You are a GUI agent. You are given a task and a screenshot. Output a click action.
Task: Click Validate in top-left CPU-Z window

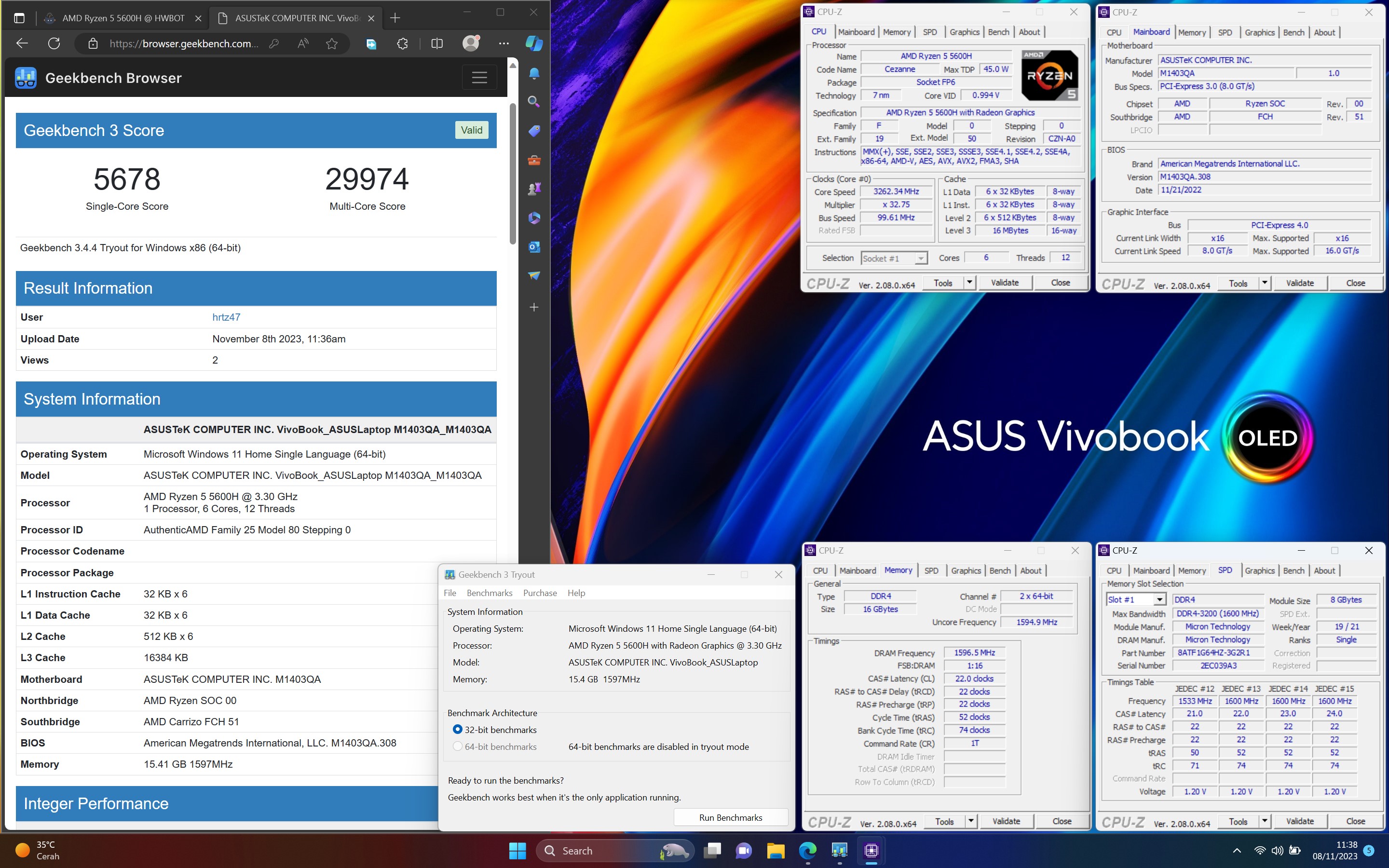tap(1005, 283)
